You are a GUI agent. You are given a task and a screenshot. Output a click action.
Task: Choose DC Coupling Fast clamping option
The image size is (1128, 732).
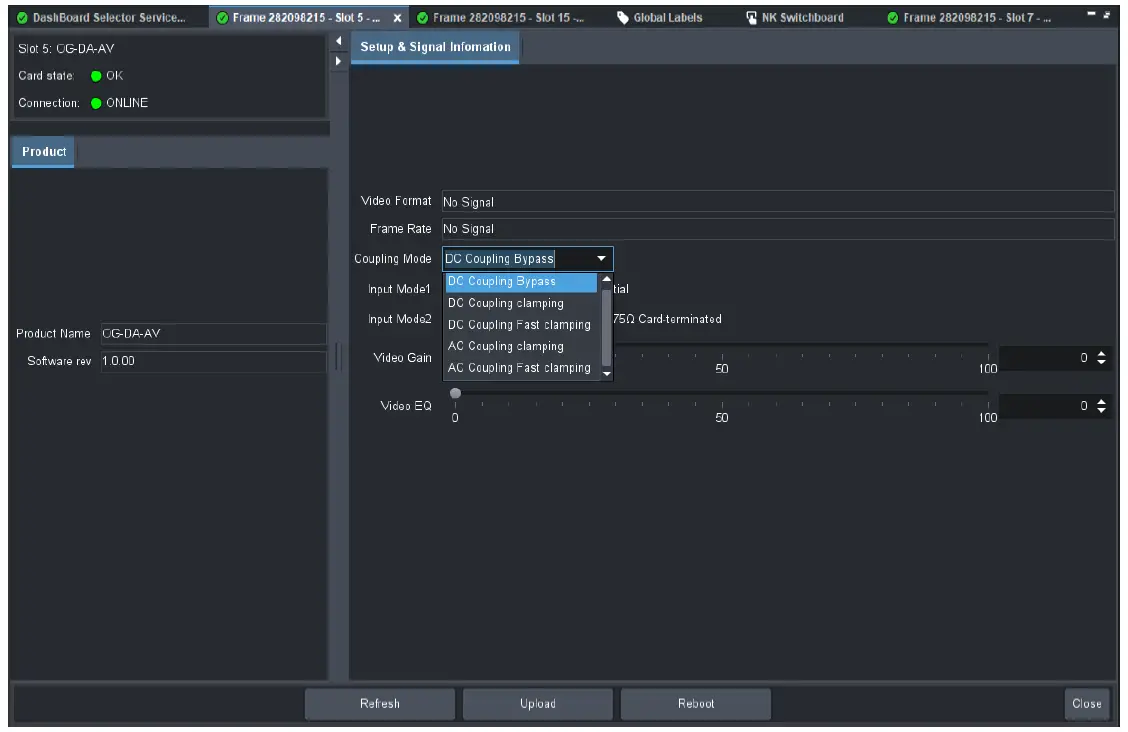click(521, 325)
